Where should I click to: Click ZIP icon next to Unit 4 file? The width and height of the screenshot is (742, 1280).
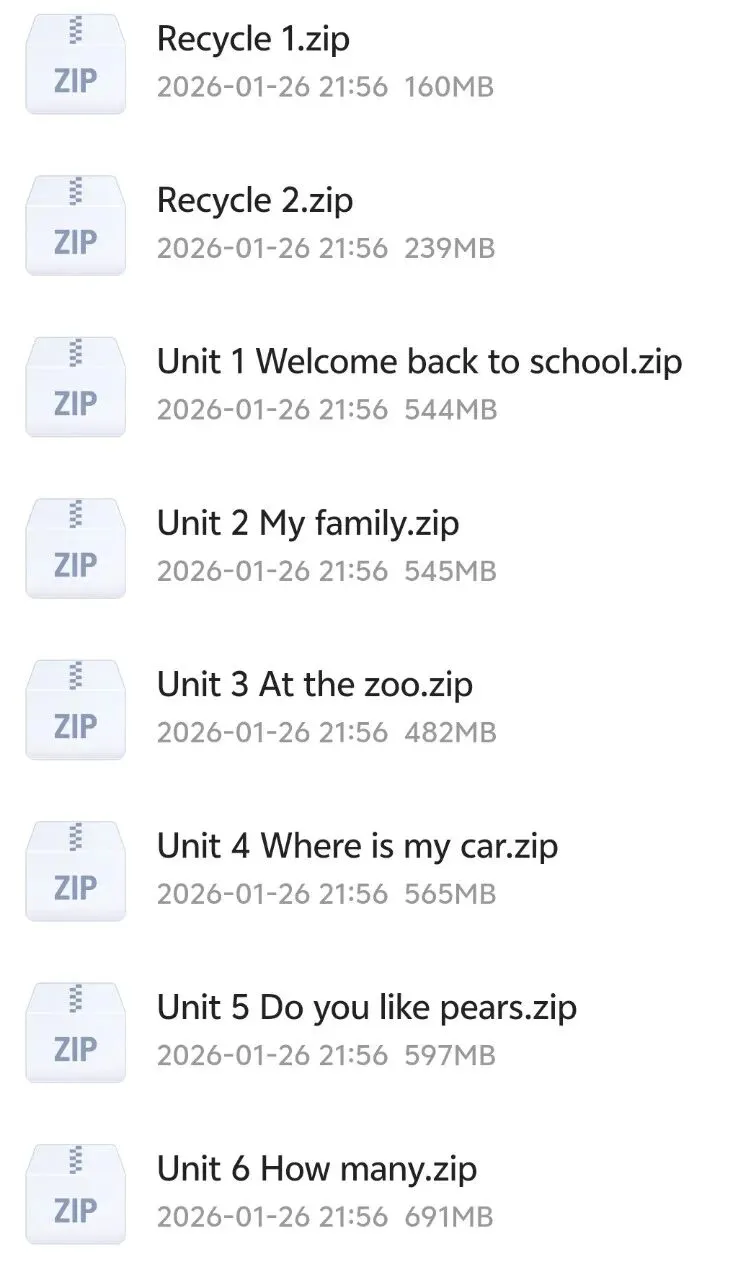click(75, 871)
